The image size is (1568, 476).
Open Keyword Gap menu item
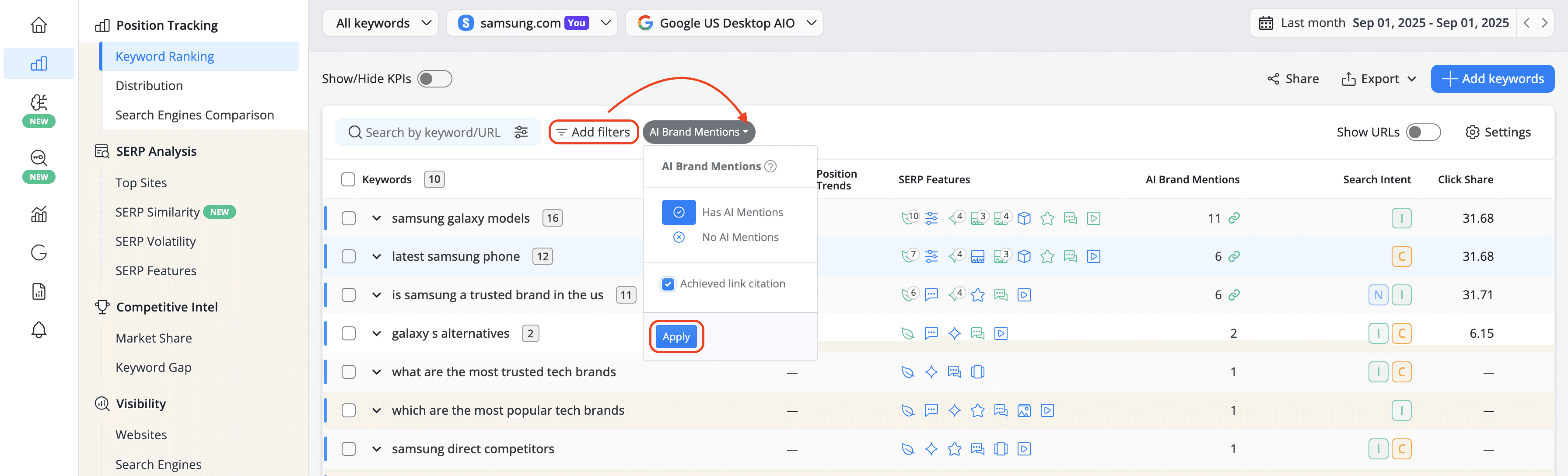pos(154,367)
